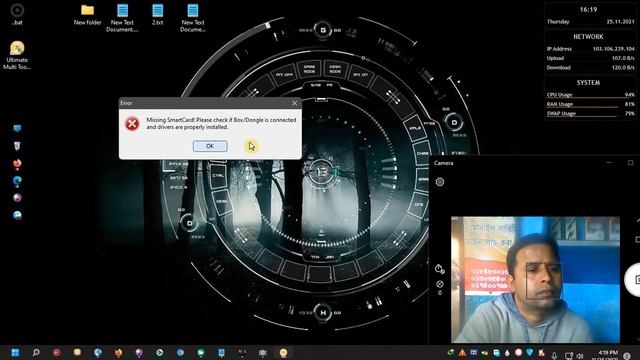
Task: Click the Camera live preview image
Action: (535, 280)
